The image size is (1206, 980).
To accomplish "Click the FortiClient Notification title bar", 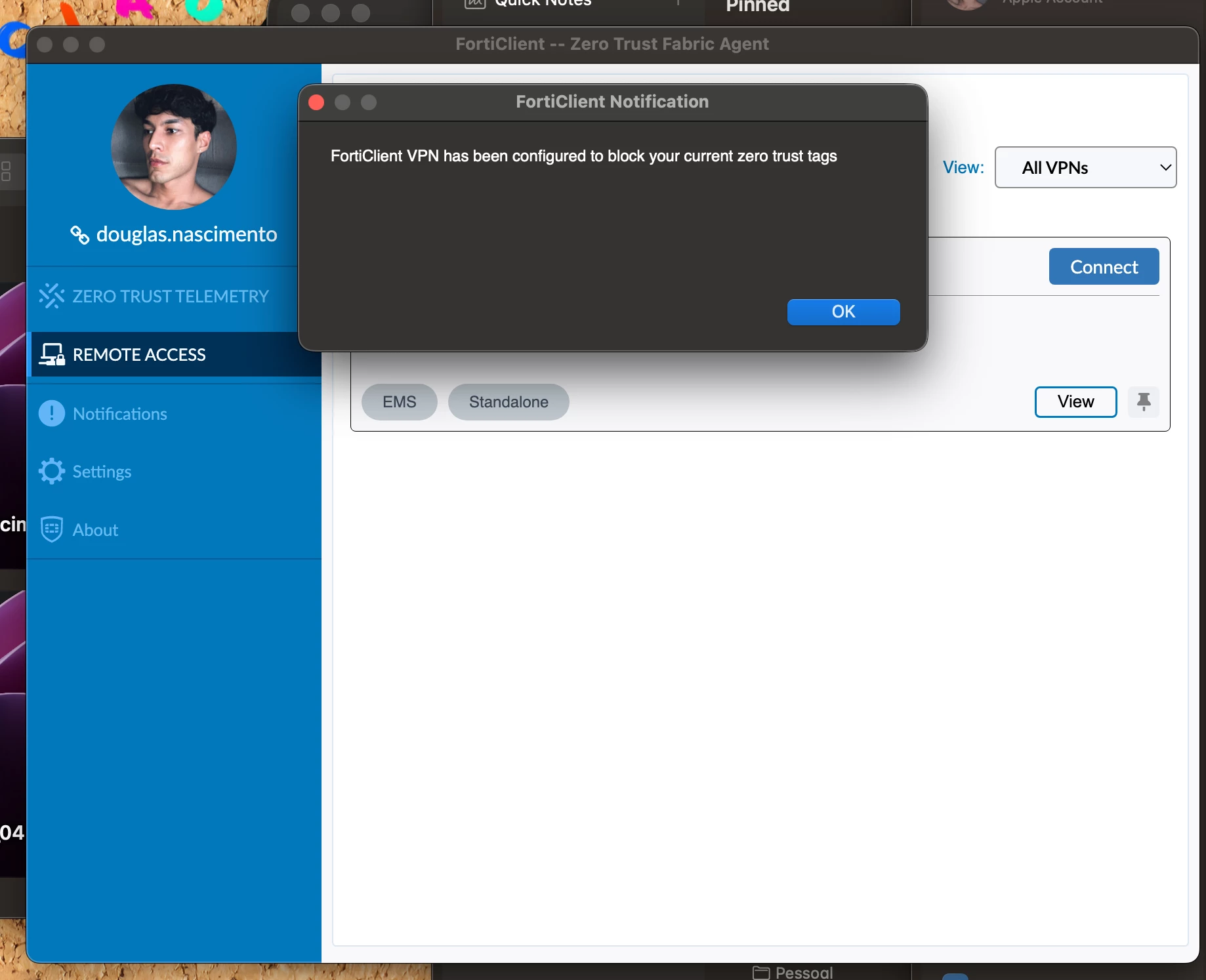I will [x=612, y=102].
